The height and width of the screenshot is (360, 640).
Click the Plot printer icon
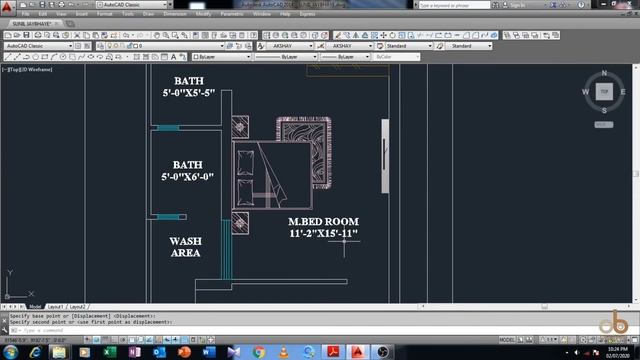(38, 36)
